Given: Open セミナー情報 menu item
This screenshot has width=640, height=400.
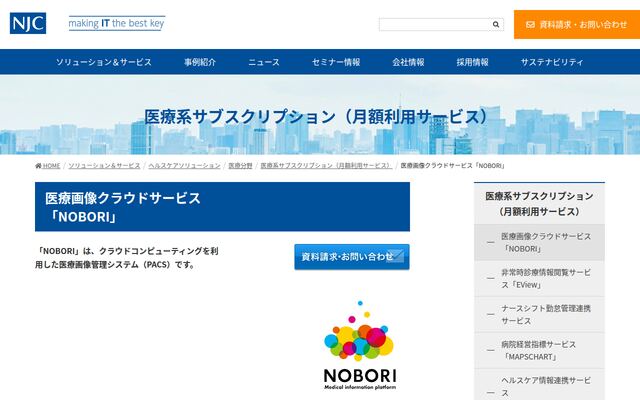Looking at the screenshot, I should coord(336,62).
